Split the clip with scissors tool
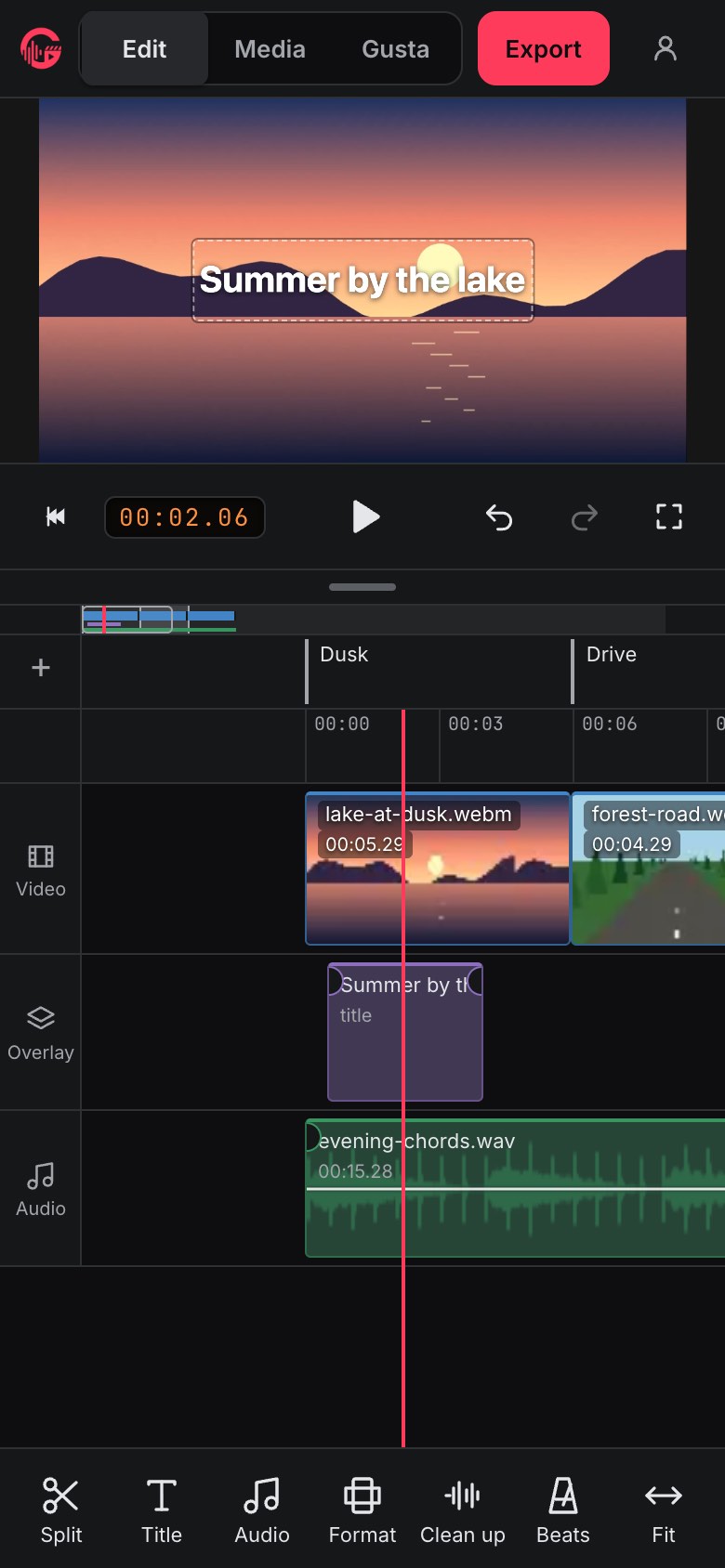 click(61, 1510)
